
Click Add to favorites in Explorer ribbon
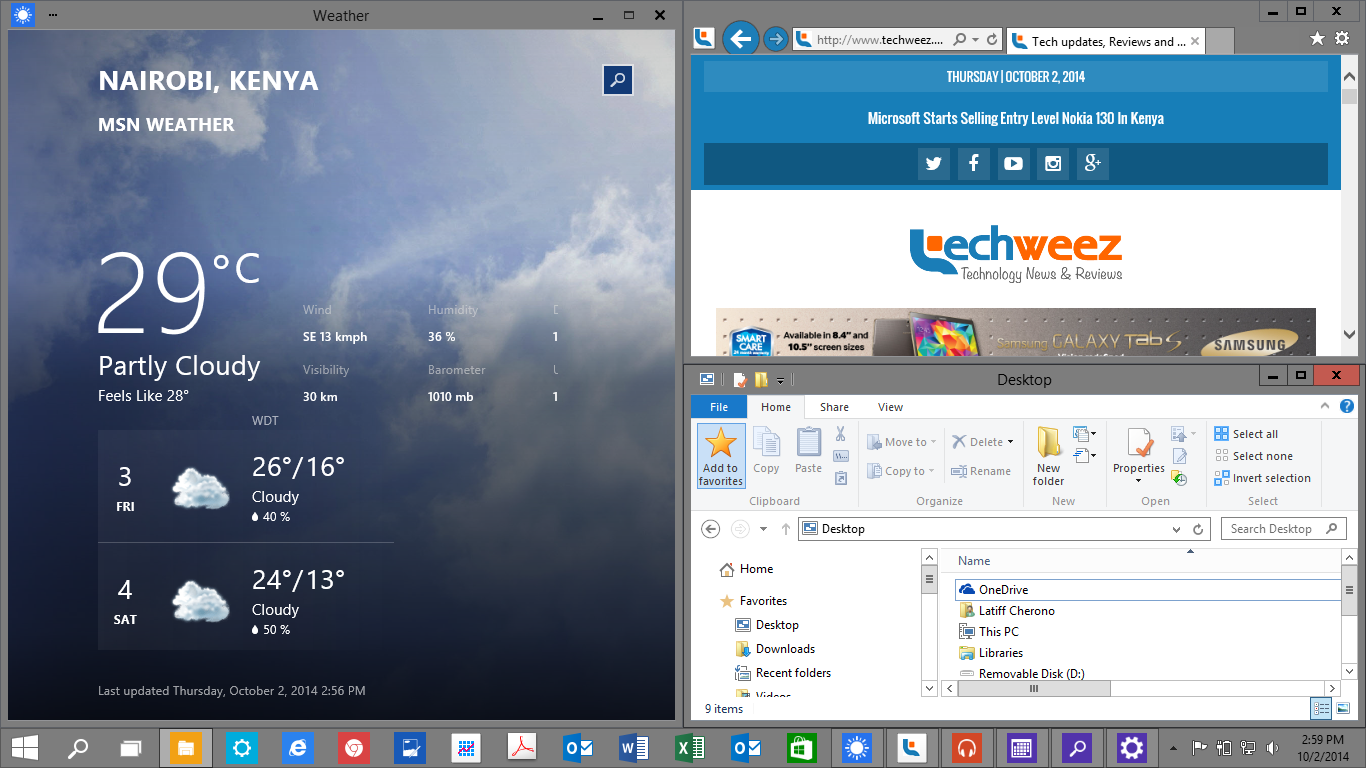720,456
